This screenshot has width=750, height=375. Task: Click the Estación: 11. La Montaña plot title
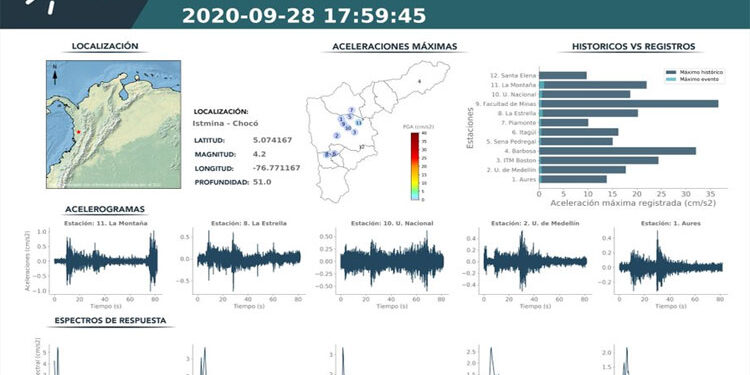[106, 223]
